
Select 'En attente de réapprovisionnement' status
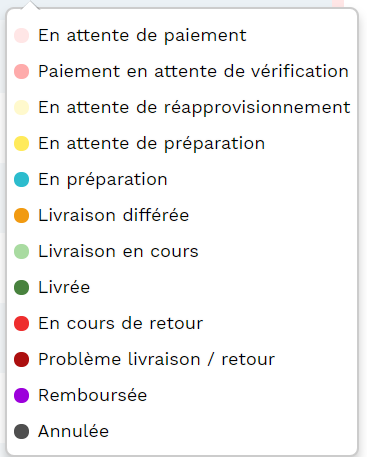(x=182, y=107)
